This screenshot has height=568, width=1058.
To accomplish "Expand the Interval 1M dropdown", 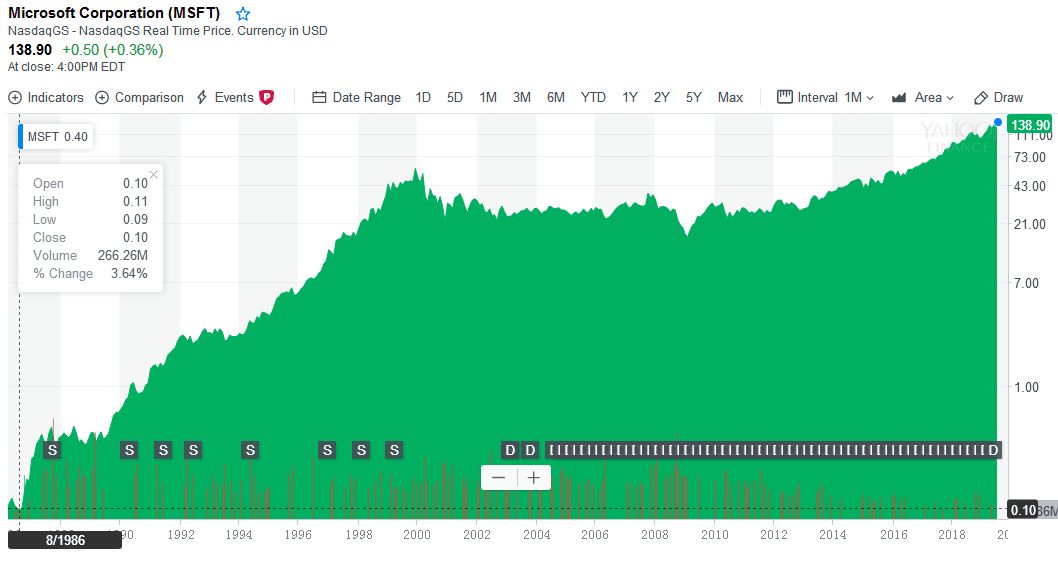I will (x=826, y=98).
